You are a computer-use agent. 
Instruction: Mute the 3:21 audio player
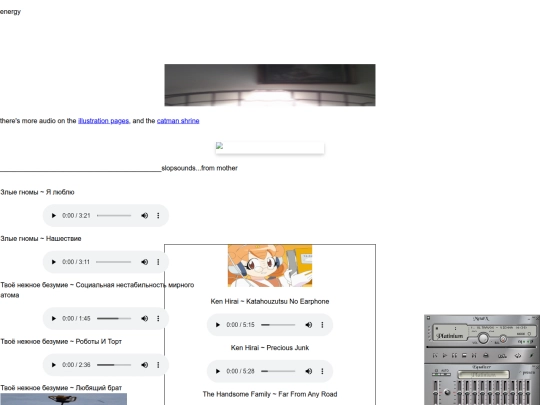tap(145, 216)
